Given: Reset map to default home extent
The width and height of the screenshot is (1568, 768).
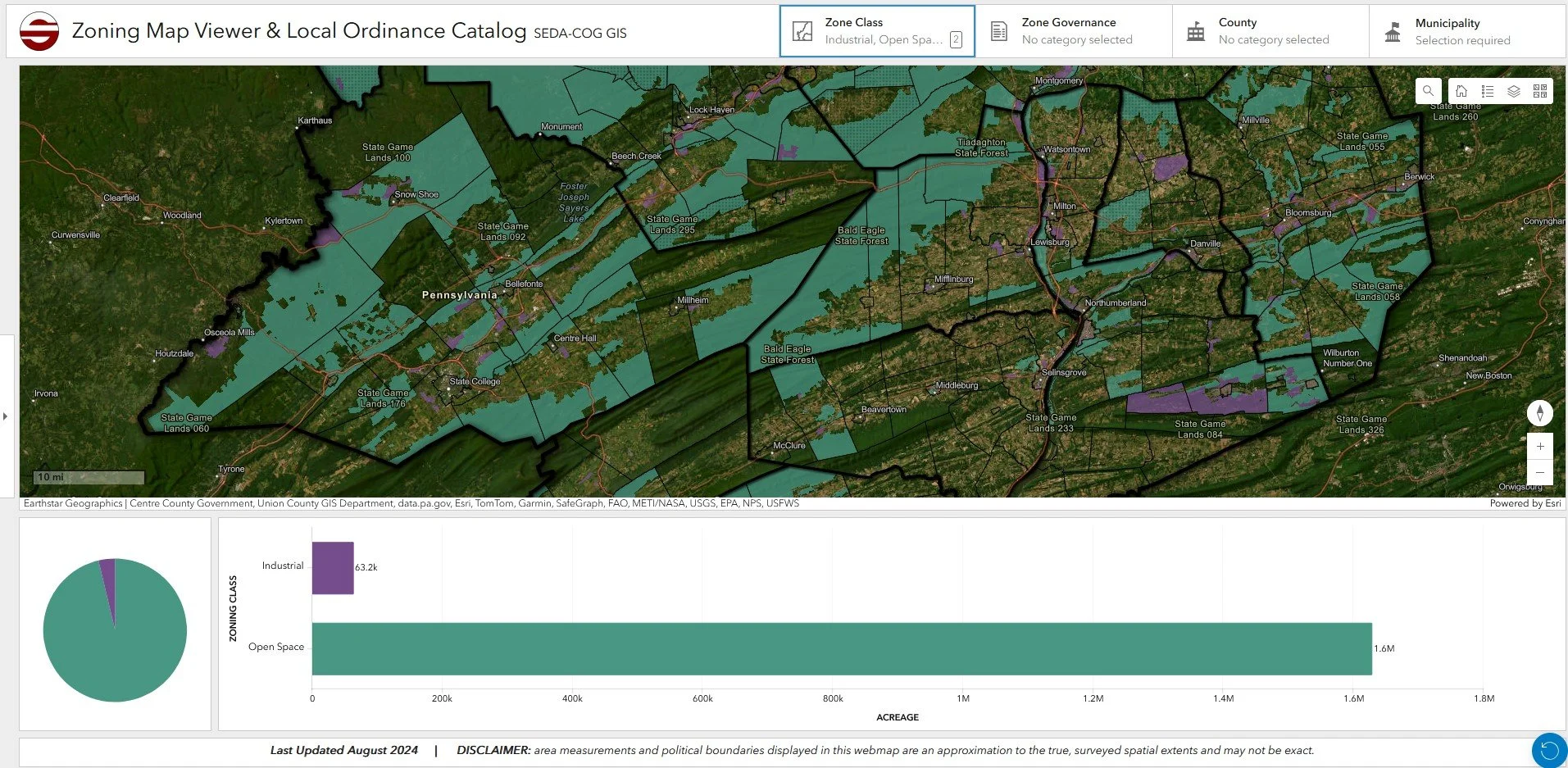Looking at the screenshot, I should click(1461, 91).
